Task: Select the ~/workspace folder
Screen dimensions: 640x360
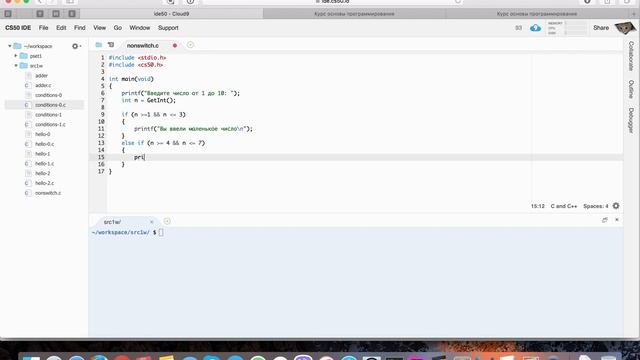Action: (38, 46)
